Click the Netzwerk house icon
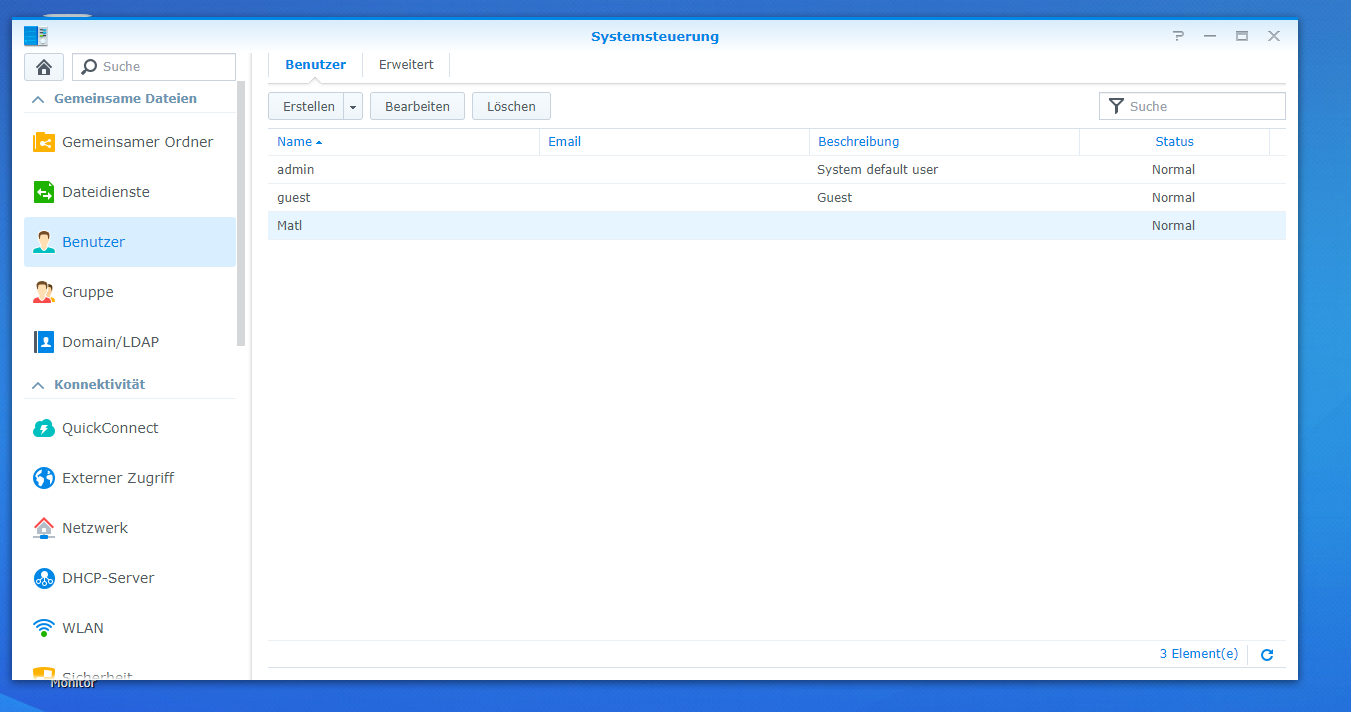 (x=44, y=528)
